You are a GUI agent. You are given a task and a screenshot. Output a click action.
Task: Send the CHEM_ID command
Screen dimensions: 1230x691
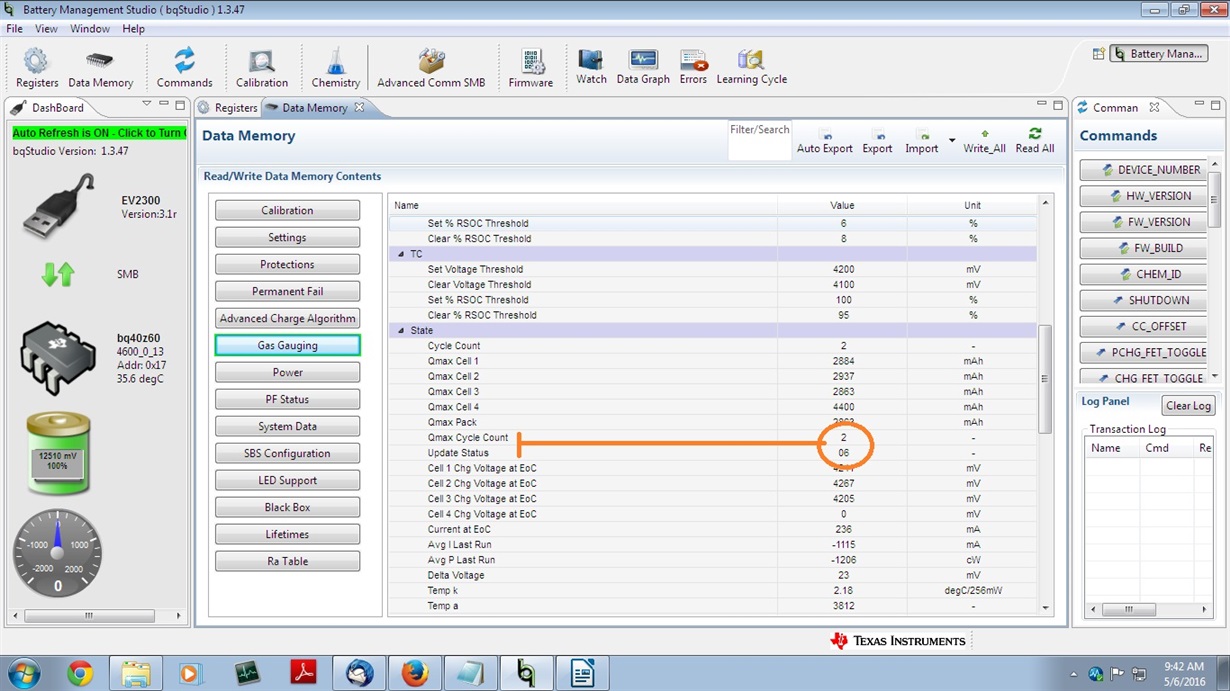click(x=1143, y=274)
